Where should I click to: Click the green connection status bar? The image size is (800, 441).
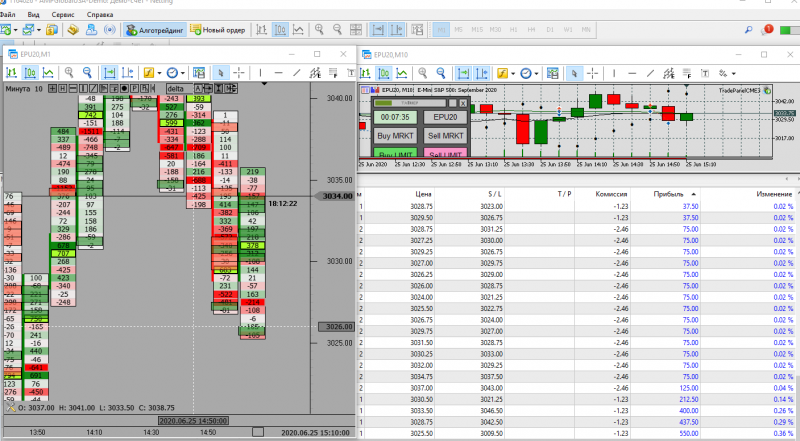(x=790, y=30)
